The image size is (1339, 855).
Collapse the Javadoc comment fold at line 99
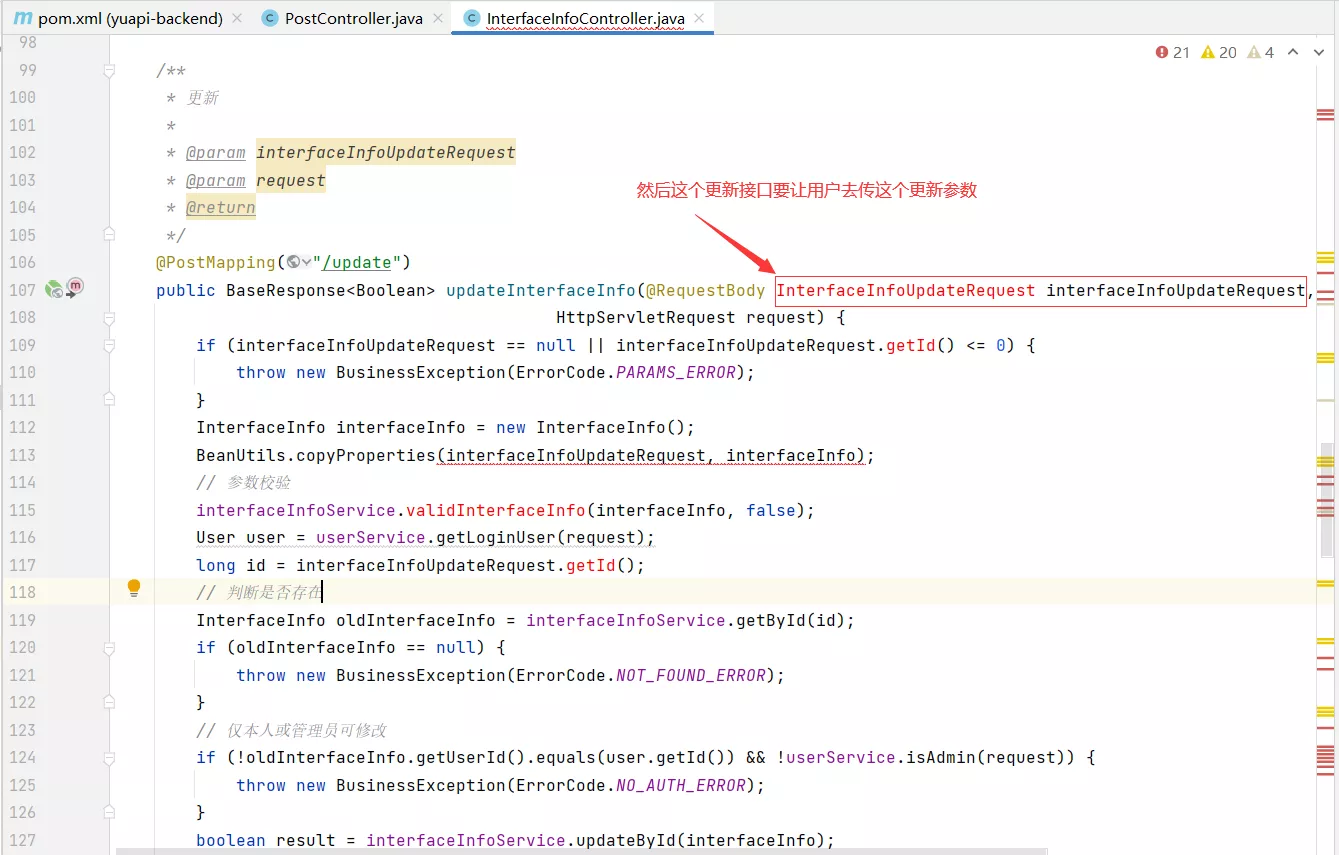coord(109,70)
